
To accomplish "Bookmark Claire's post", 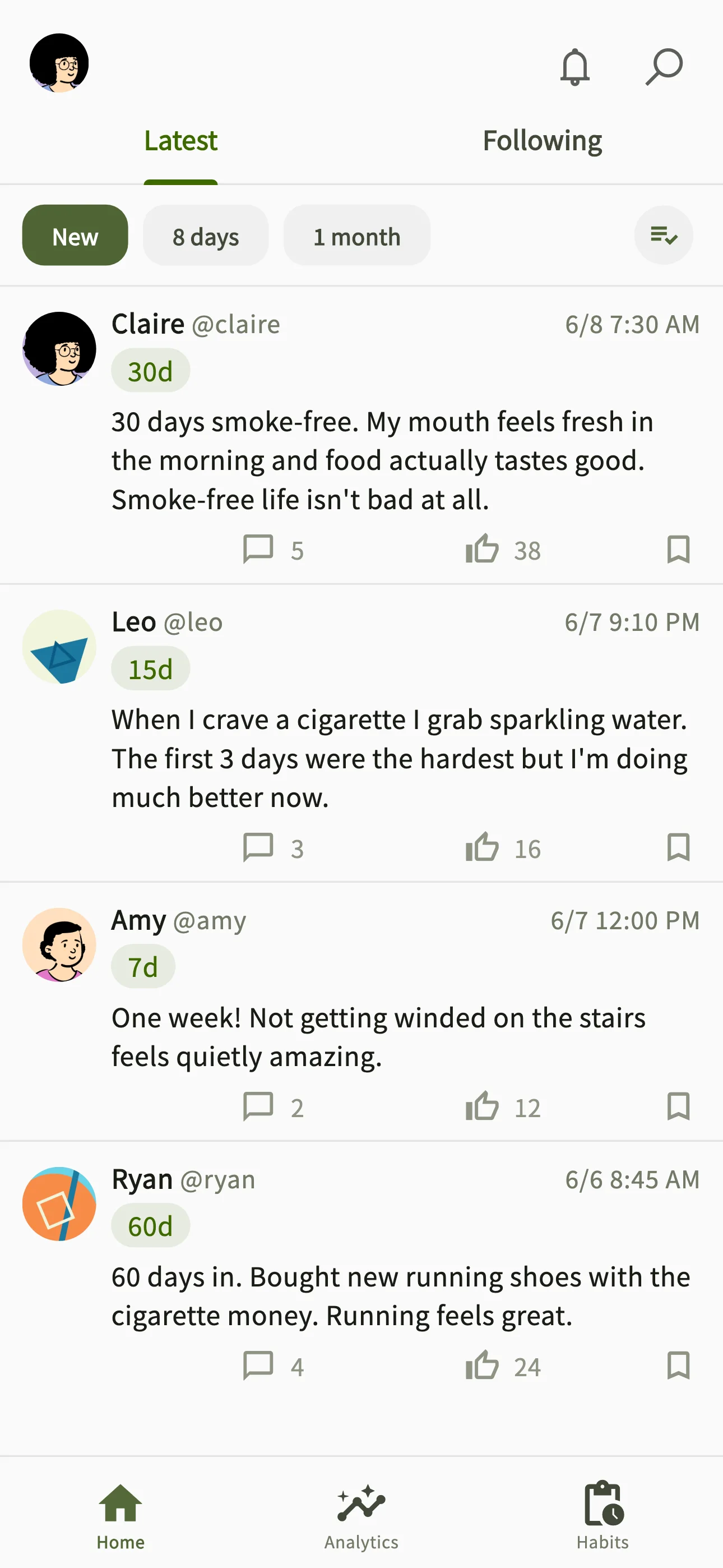I will pyautogui.click(x=678, y=549).
